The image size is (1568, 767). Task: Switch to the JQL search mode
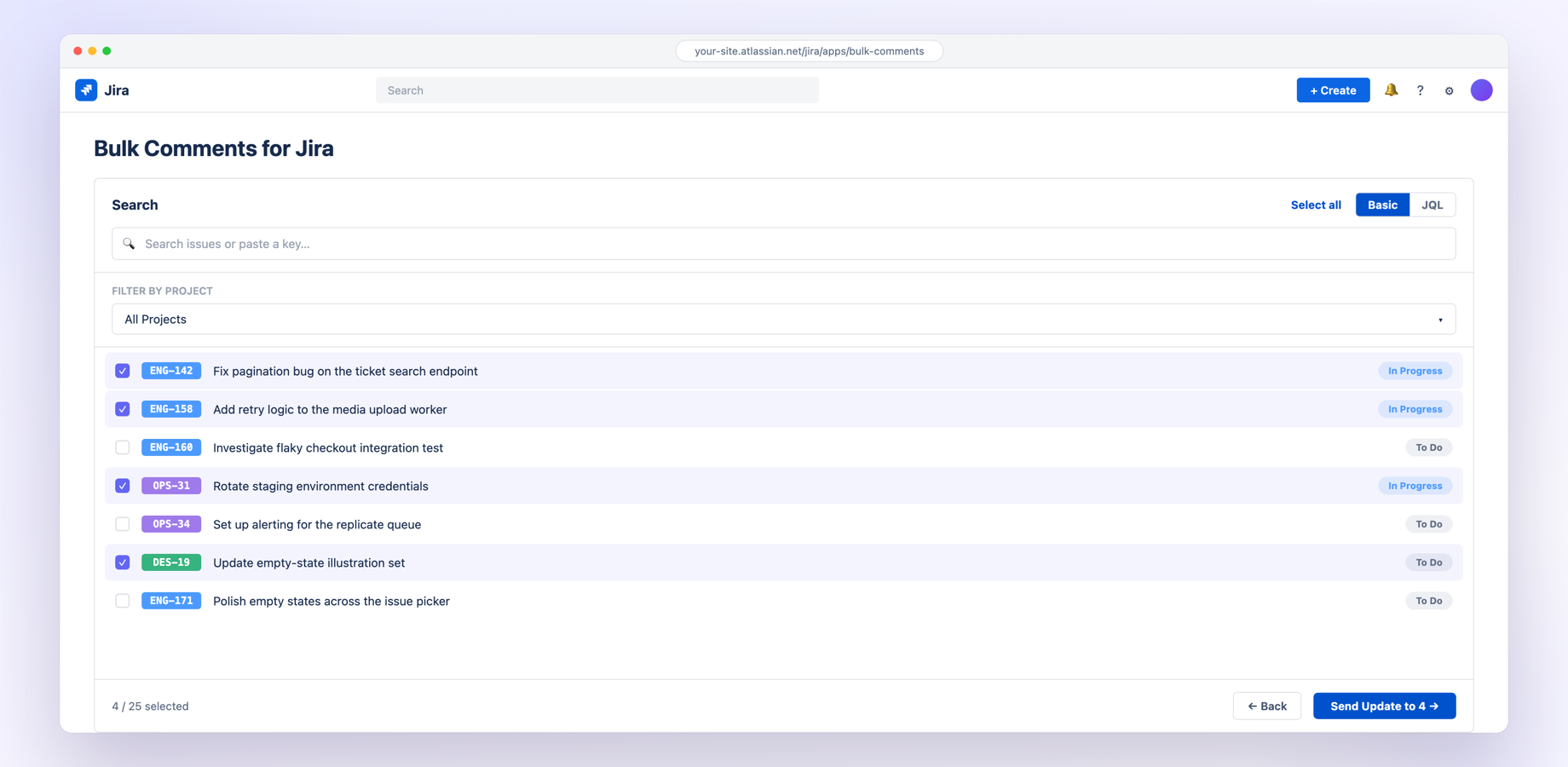(x=1433, y=205)
